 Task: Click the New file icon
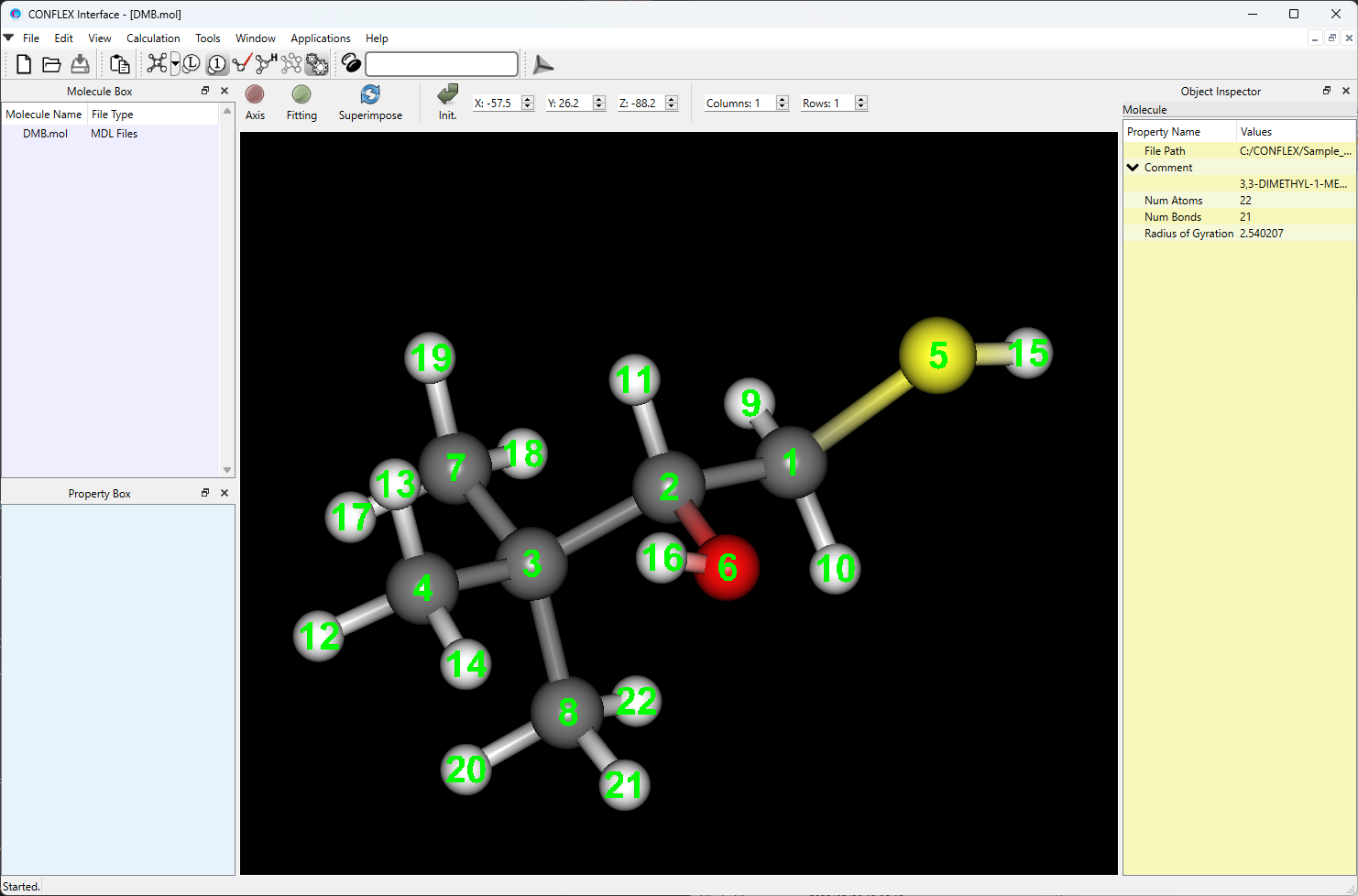[24, 64]
